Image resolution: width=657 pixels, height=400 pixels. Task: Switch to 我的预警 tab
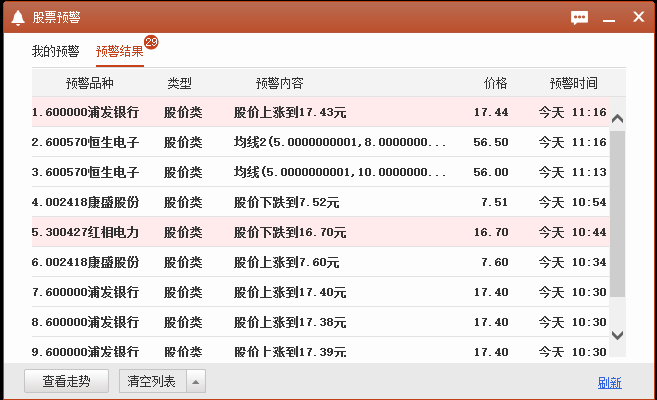coord(55,51)
